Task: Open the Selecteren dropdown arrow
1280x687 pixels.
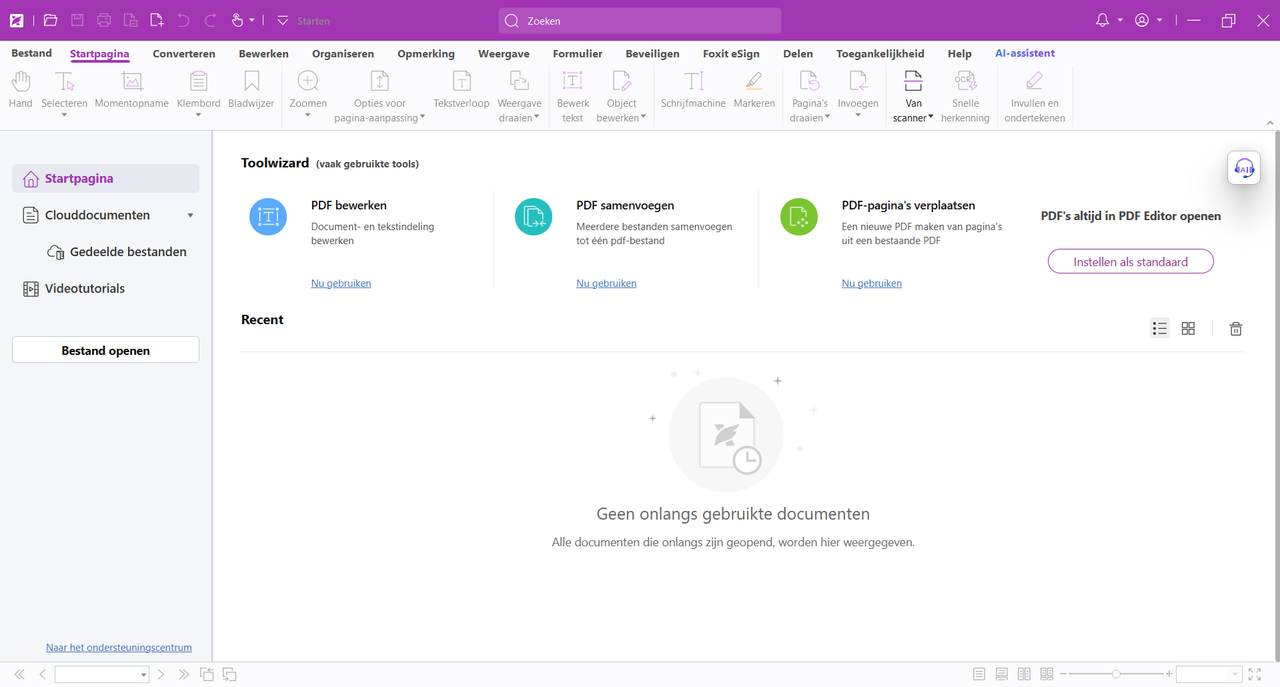Action: pyautogui.click(x=64, y=116)
